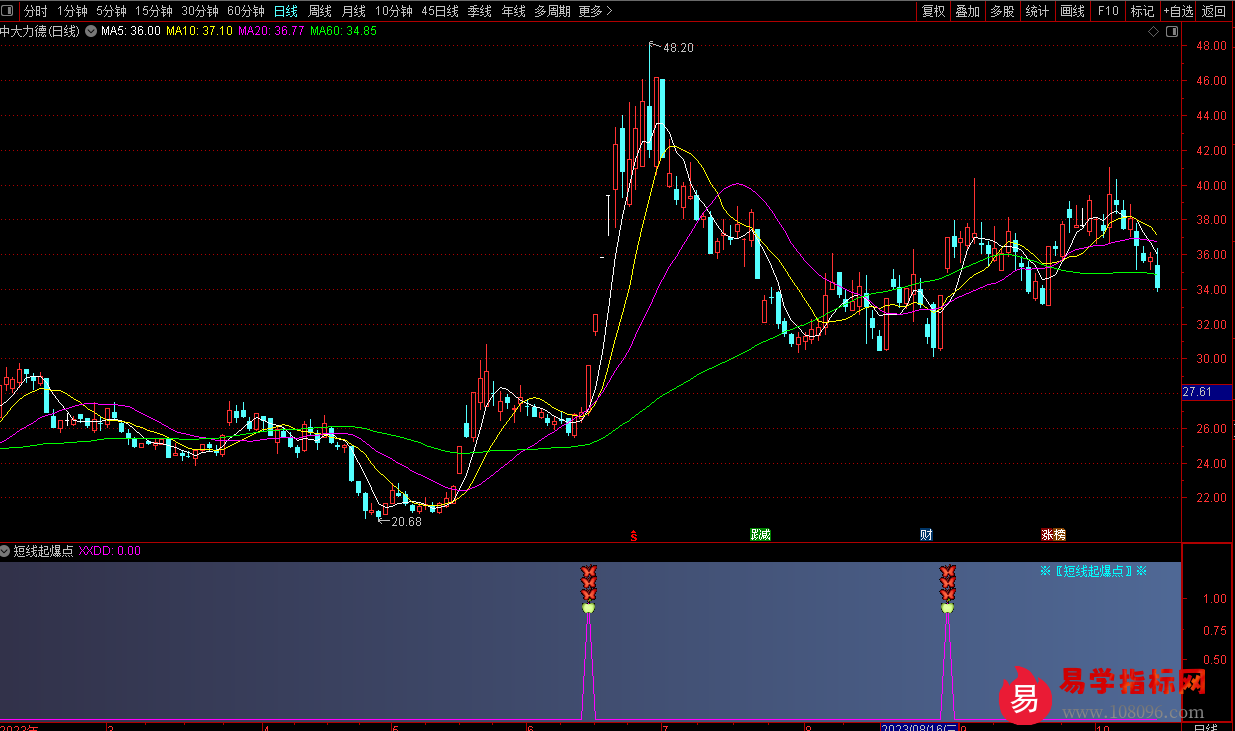Click the 中大力德(日线) chart title
The width and height of the screenshot is (1235, 731).
[40, 31]
